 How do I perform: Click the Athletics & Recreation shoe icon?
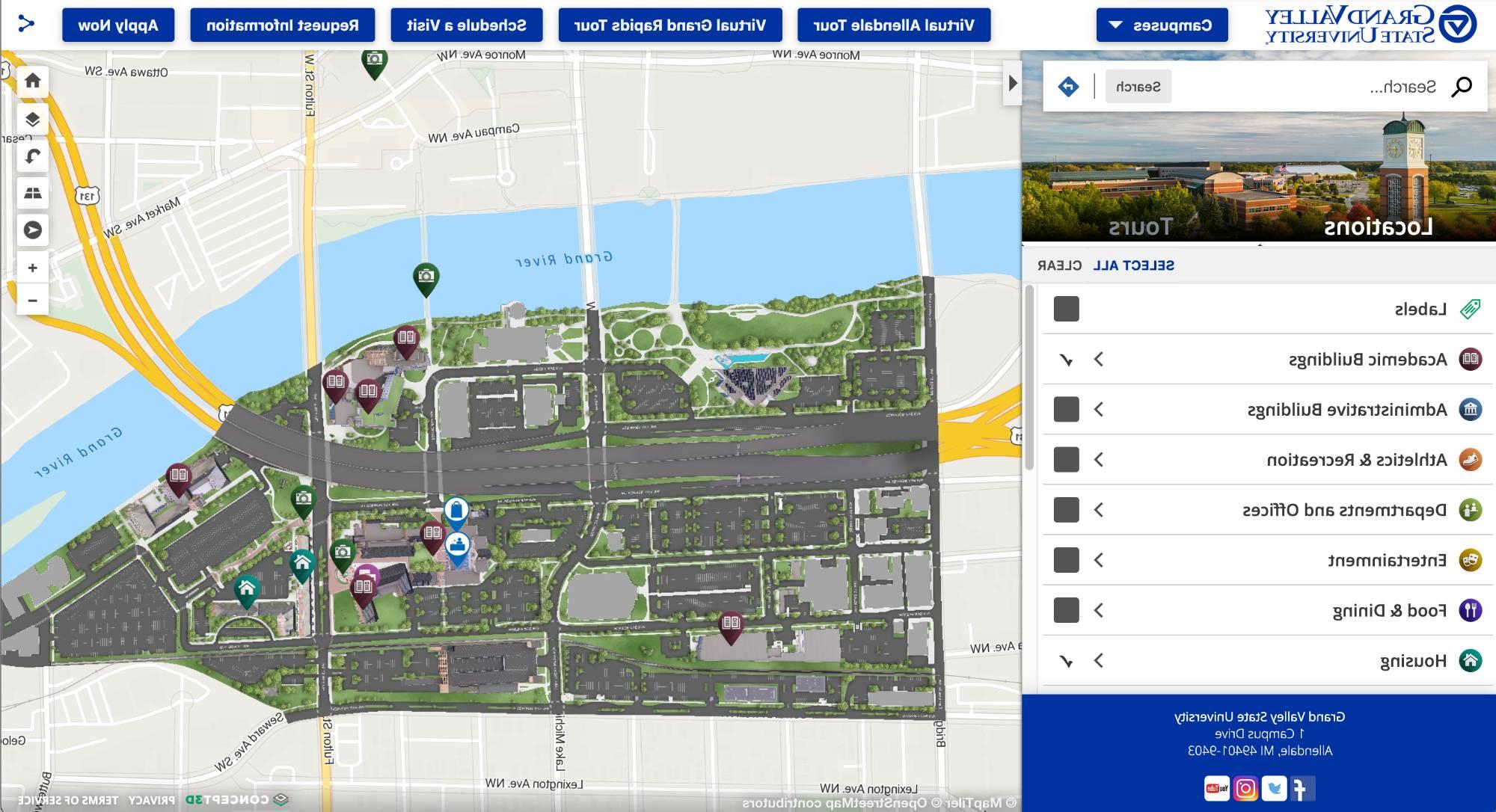point(1470,460)
